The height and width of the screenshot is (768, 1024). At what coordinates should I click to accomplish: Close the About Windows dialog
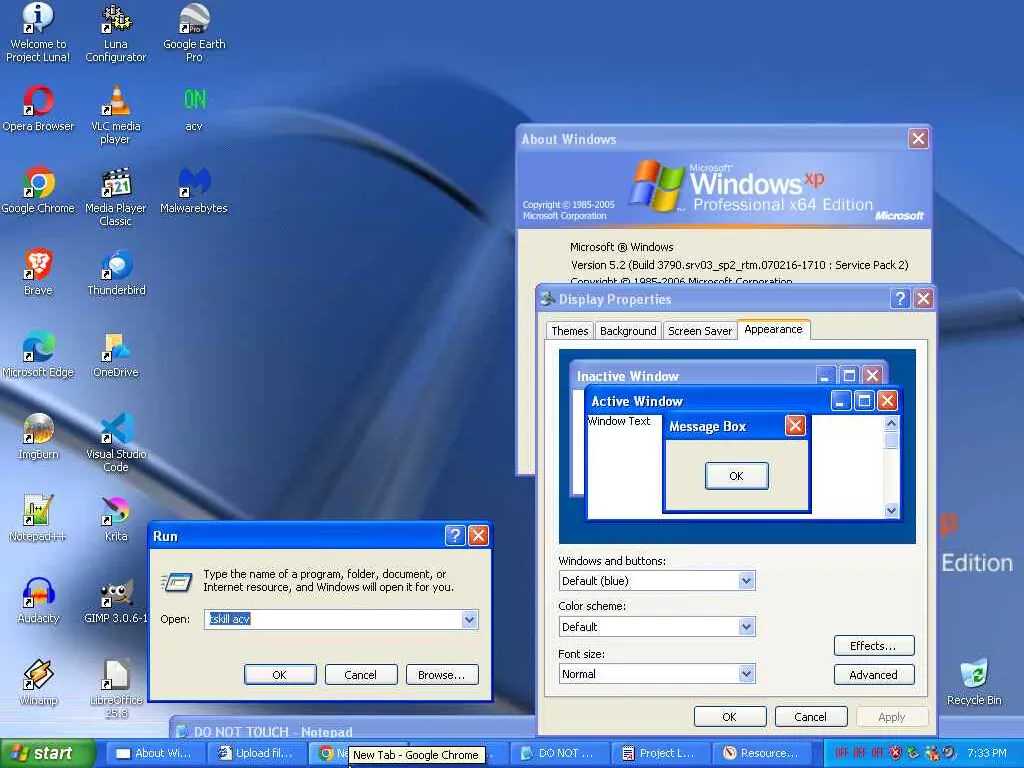tap(918, 138)
